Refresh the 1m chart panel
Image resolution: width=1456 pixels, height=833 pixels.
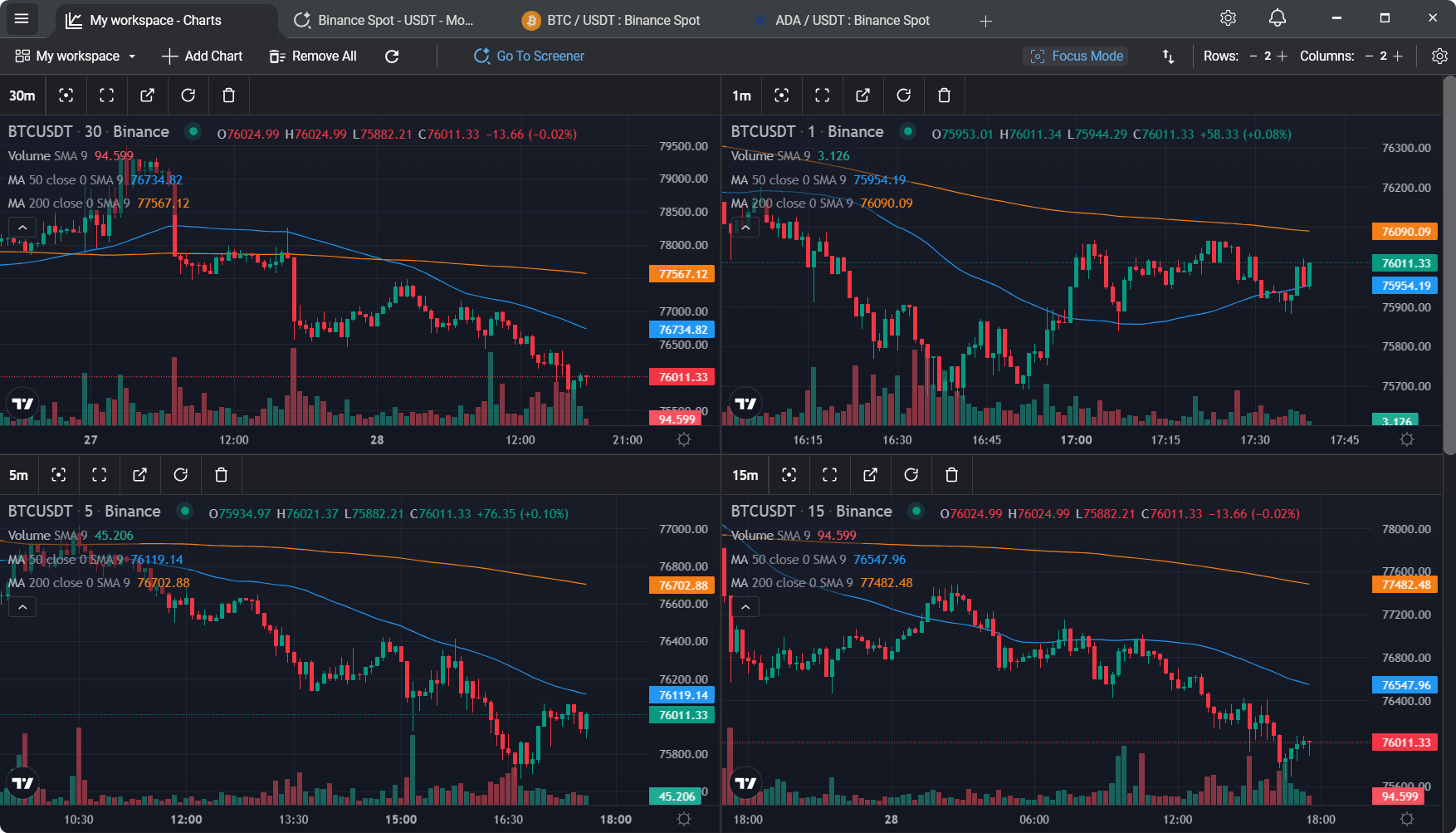903,96
